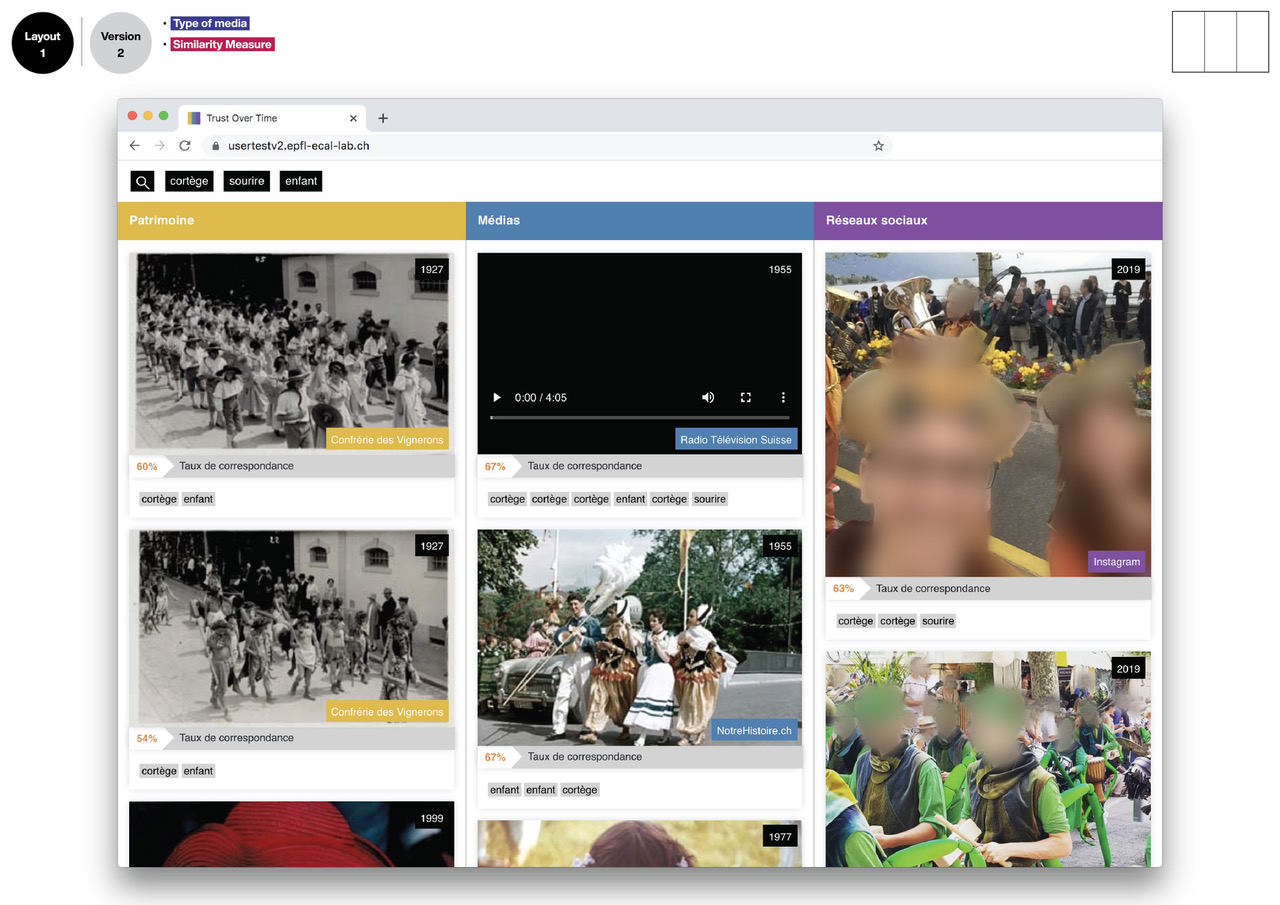Reload the page
The width and height of the screenshot is (1280, 905).
click(x=185, y=146)
